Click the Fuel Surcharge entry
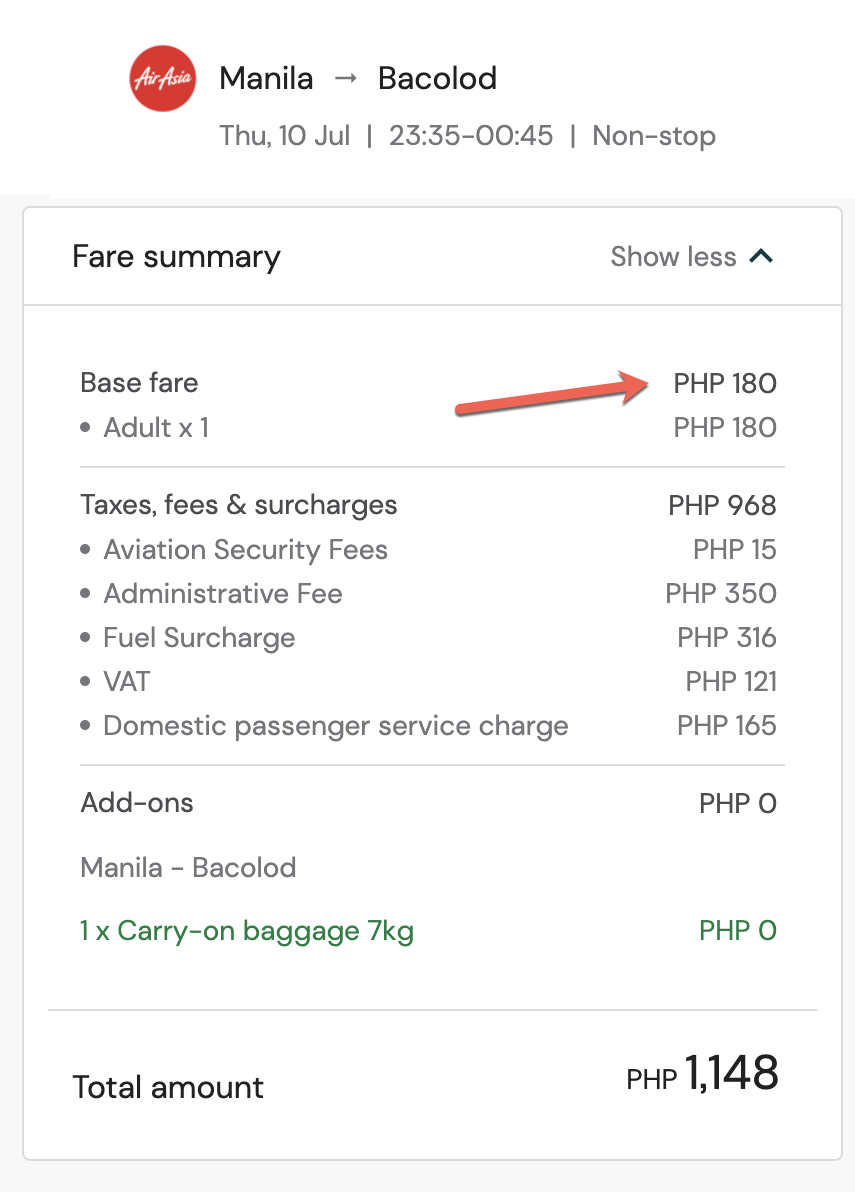 tap(199, 638)
